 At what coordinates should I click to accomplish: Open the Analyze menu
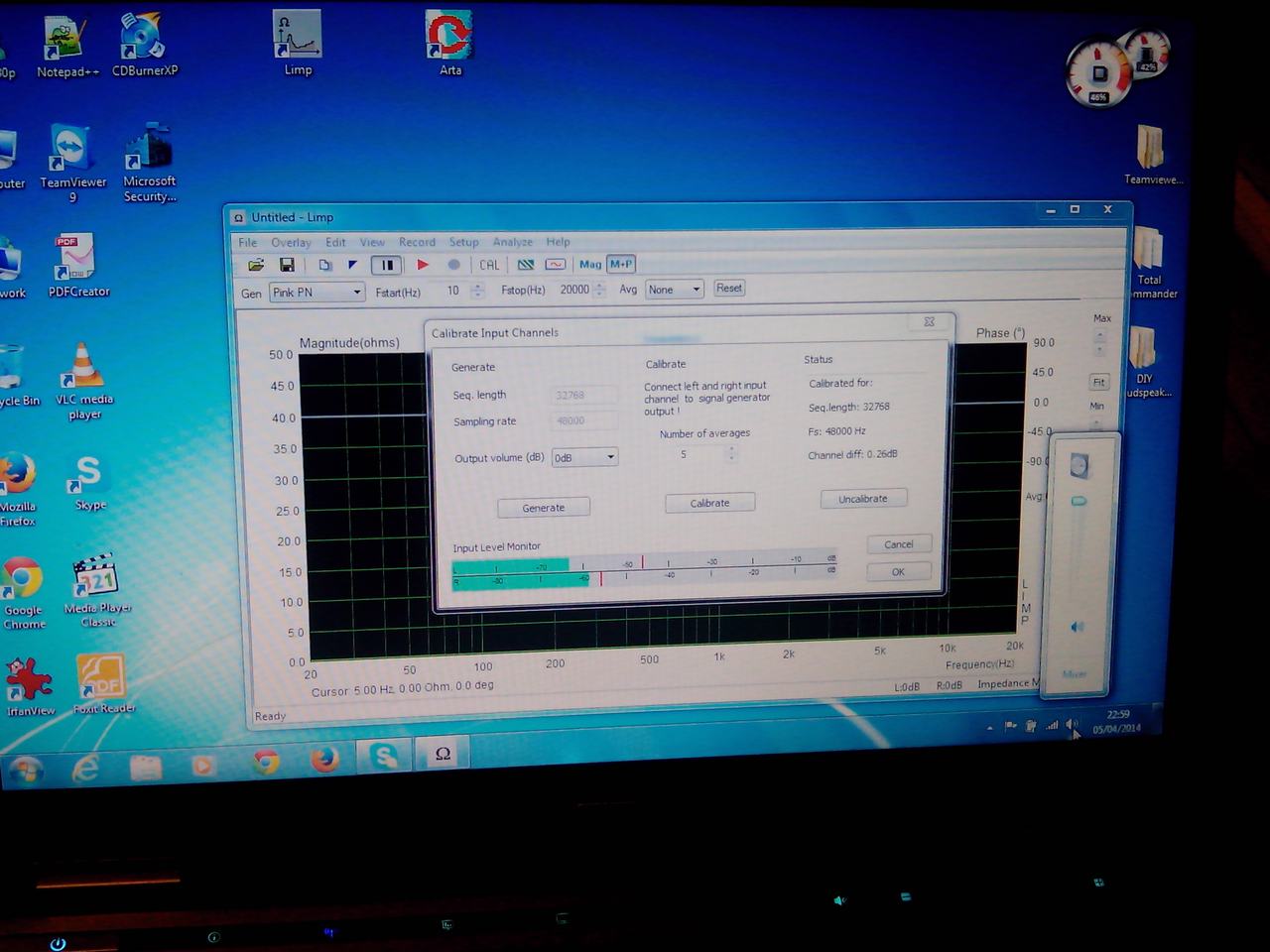tap(512, 242)
